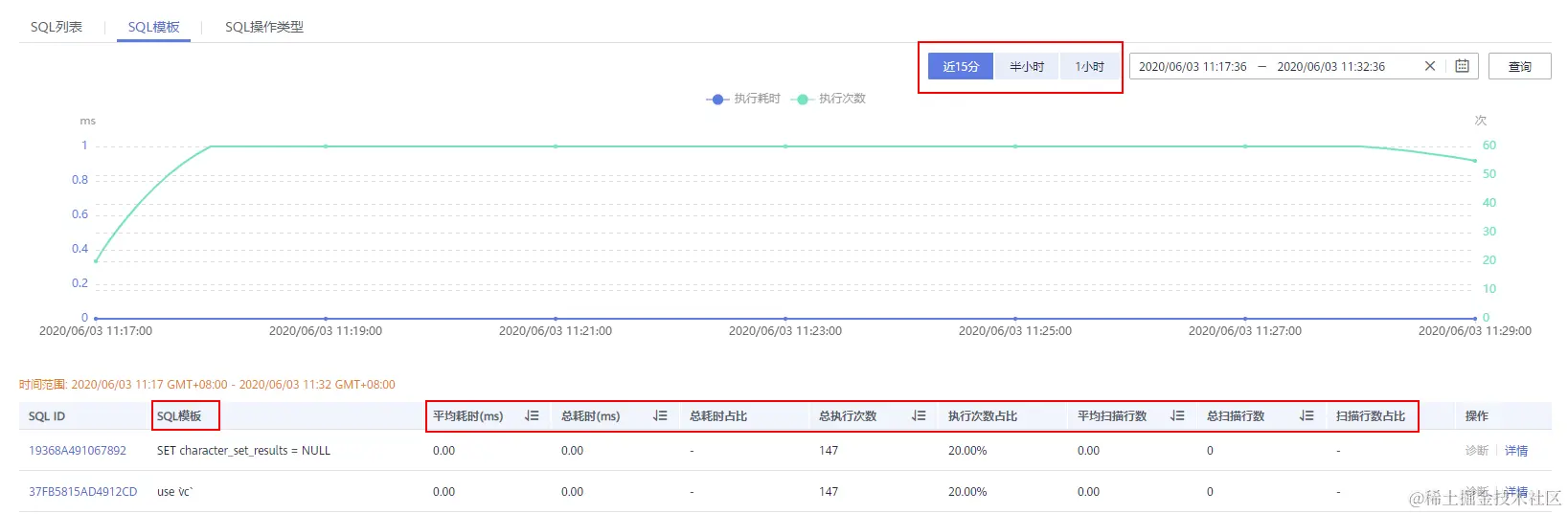Click chart axis label 2020/06/03 11:17:00

click(x=96, y=330)
